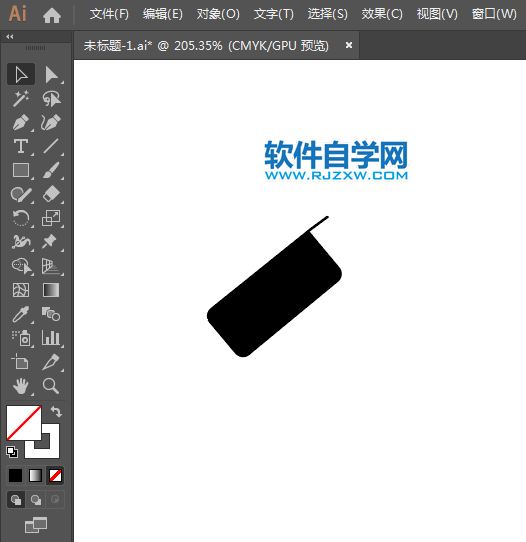
Task: Change screen mode button
Action: click(36, 525)
